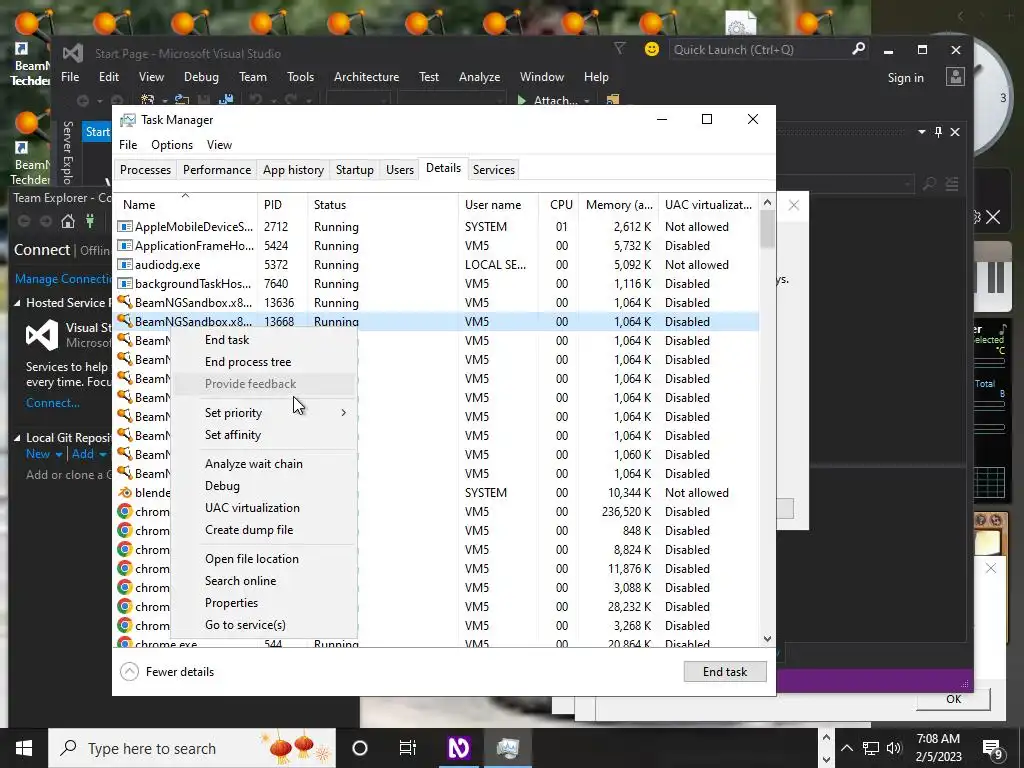
Task: Select BeamNGSandbox process with PID 13636
Action: (x=437, y=302)
